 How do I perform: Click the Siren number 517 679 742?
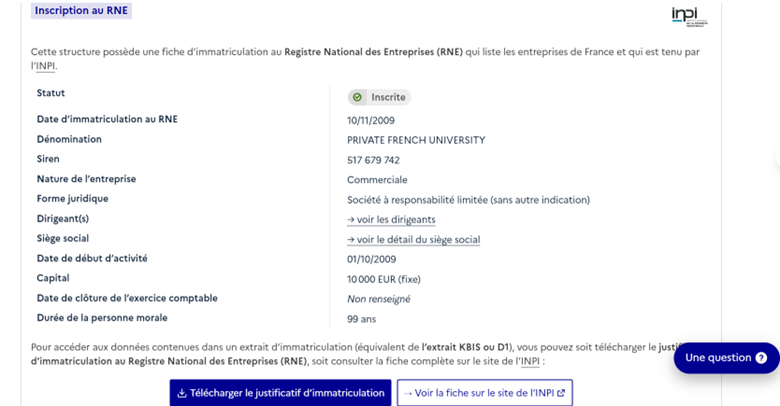[373, 160]
